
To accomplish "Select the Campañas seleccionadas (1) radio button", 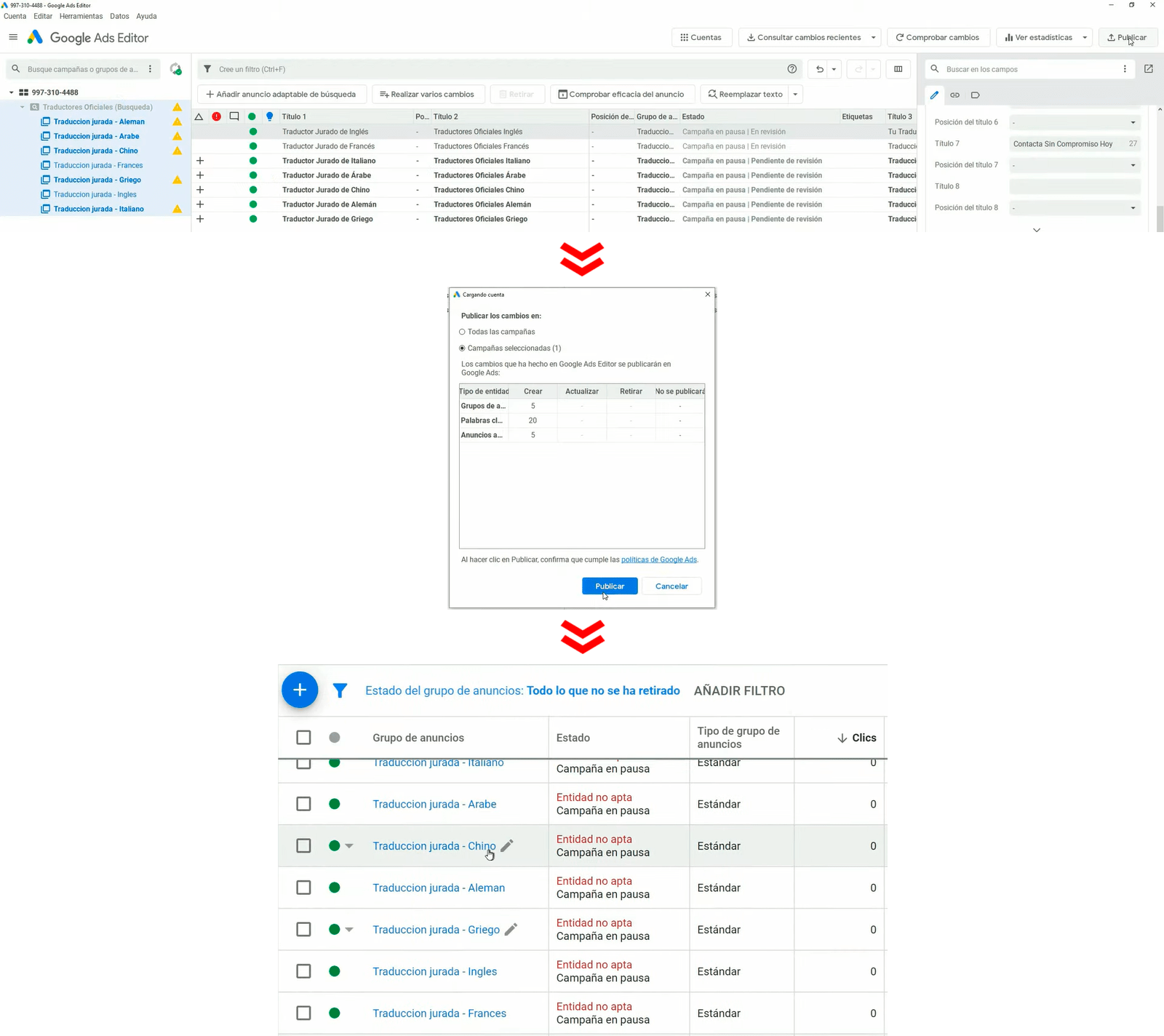I will click(462, 348).
